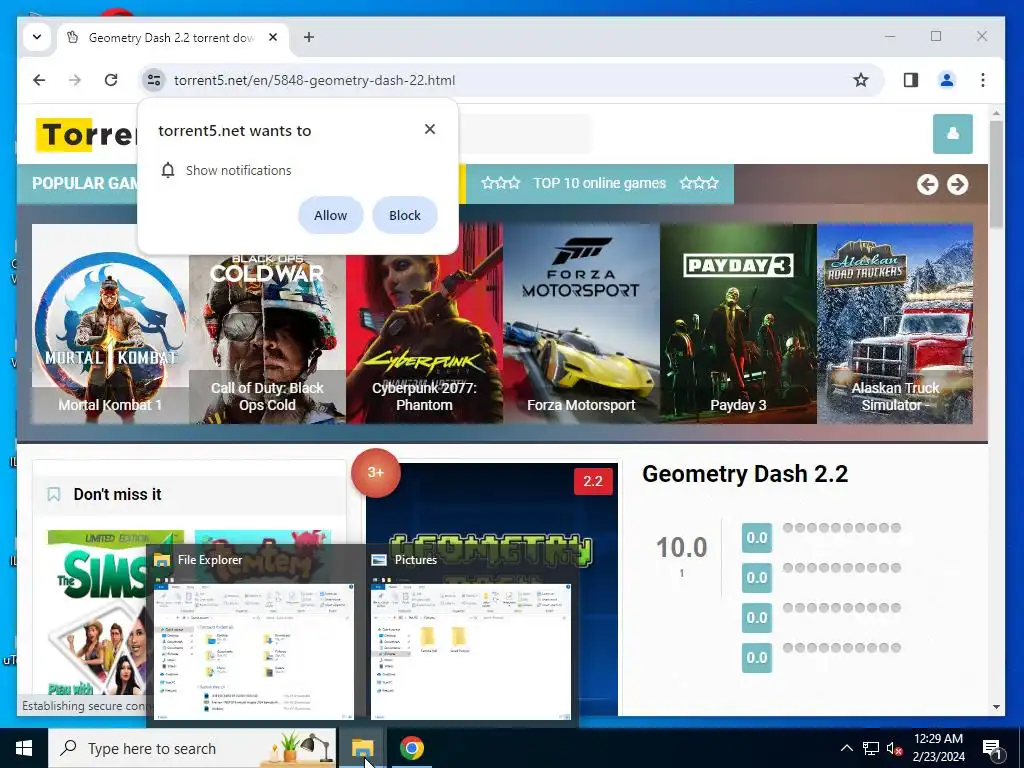This screenshot has height=768, width=1024.
Task: Open network status tray icon
Action: 871,748
